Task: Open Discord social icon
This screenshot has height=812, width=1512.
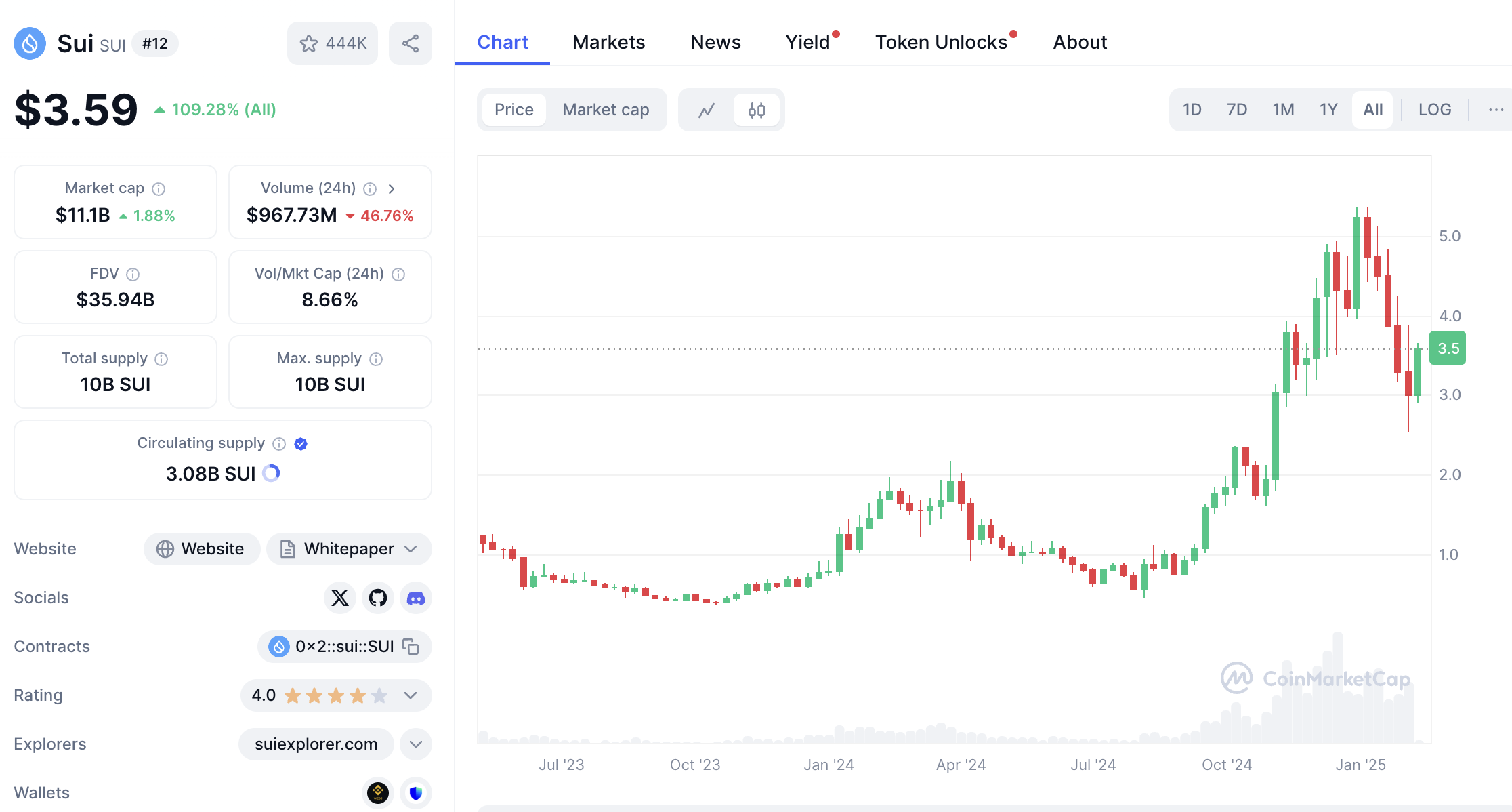Action: pyautogui.click(x=416, y=598)
